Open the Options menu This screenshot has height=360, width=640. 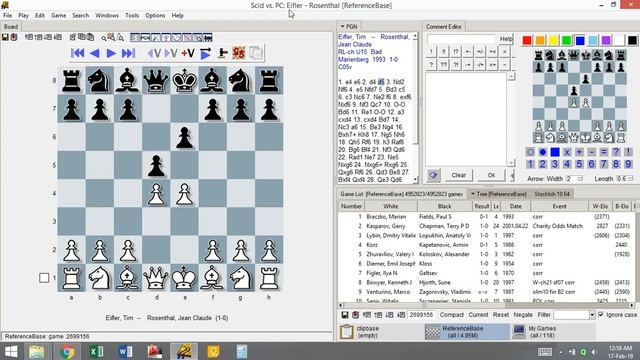point(155,16)
